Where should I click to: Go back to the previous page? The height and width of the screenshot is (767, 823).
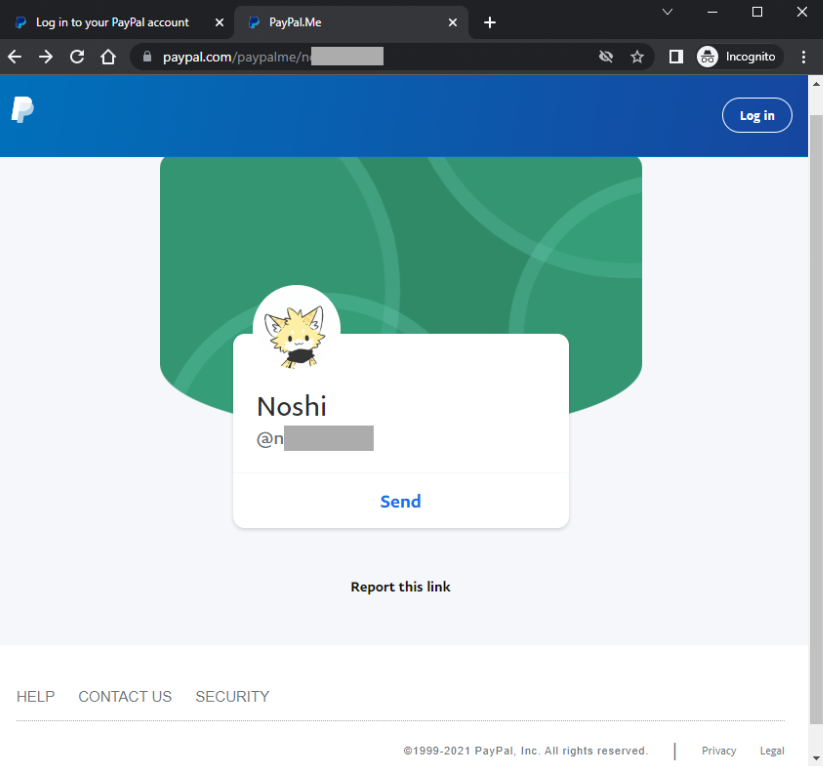click(15, 57)
